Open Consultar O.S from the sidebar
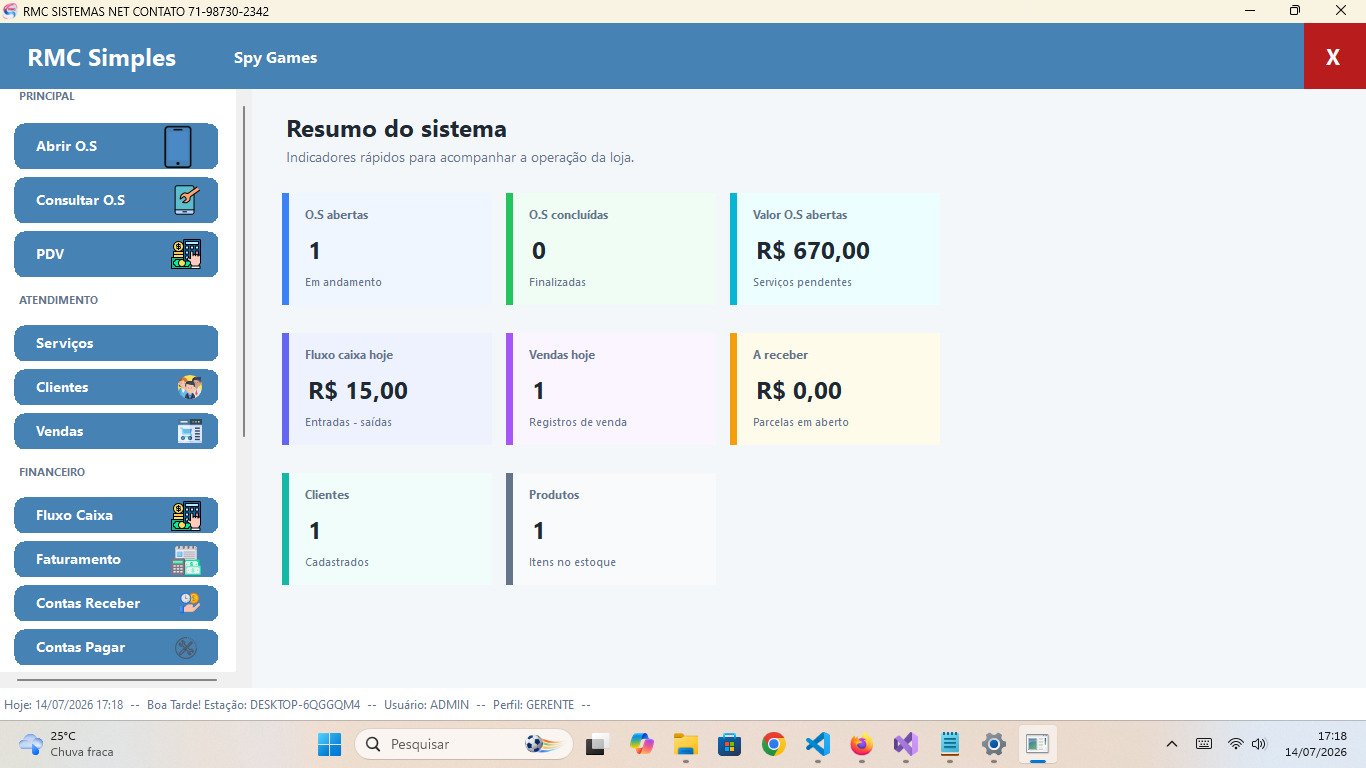Image resolution: width=1366 pixels, height=768 pixels. tap(116, 200)
